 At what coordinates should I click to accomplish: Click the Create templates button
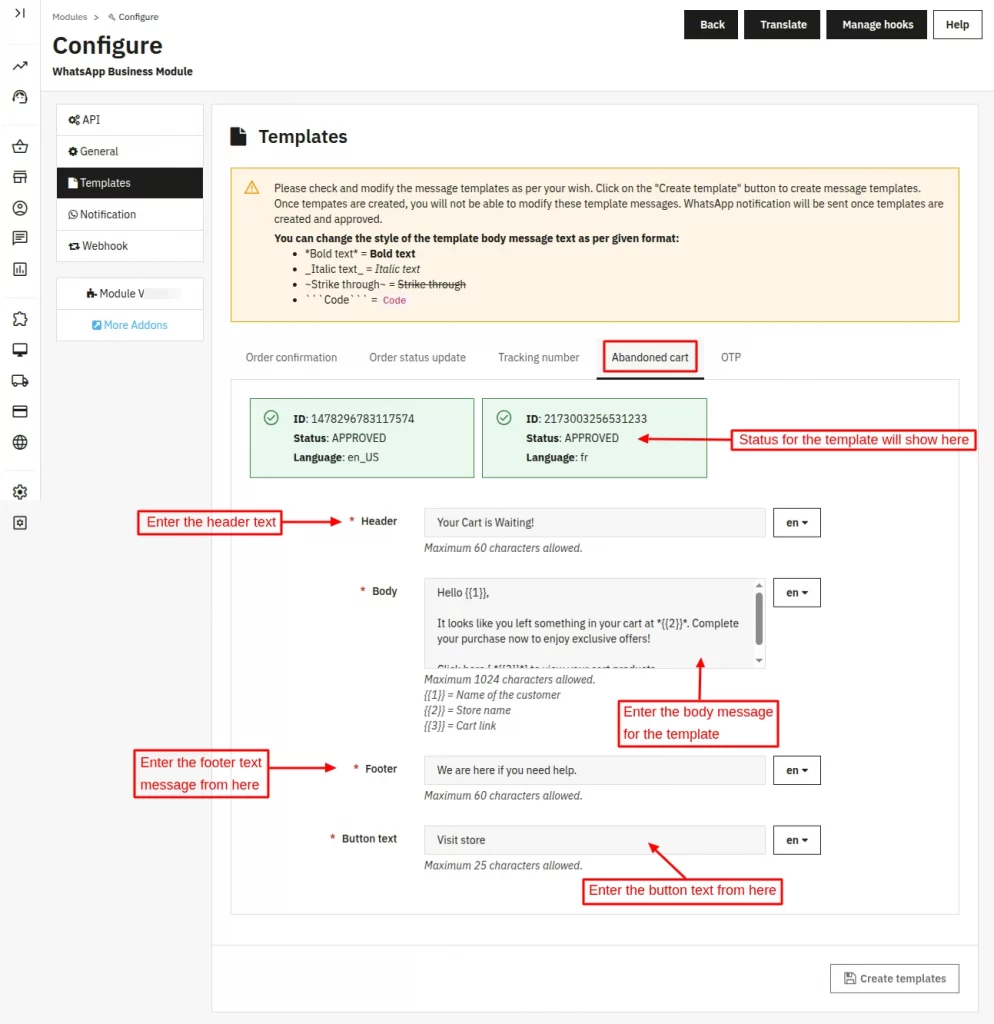[894, 978]
